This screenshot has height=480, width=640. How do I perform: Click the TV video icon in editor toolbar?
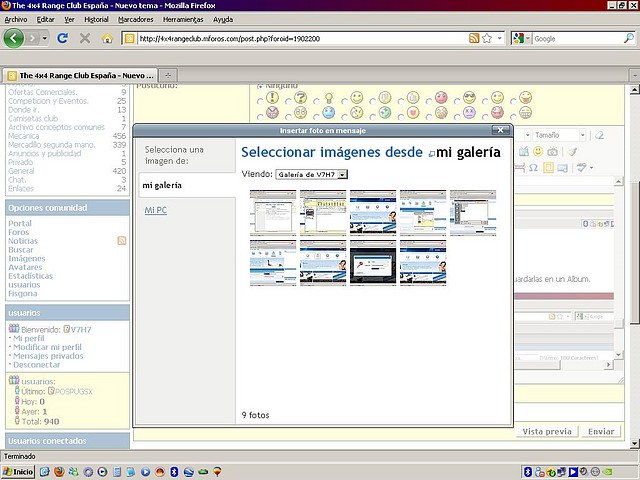click(x=524, y=151)
